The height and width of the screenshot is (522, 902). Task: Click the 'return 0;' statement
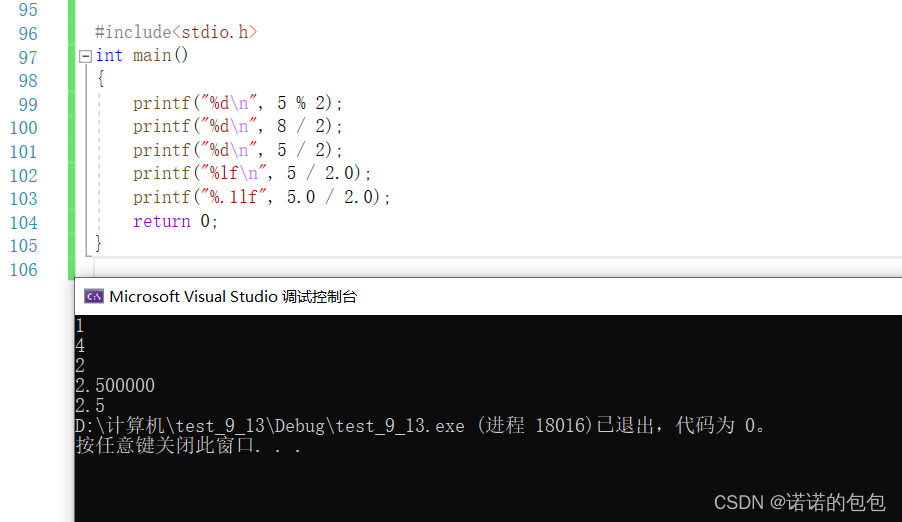[x=175, y=222]
